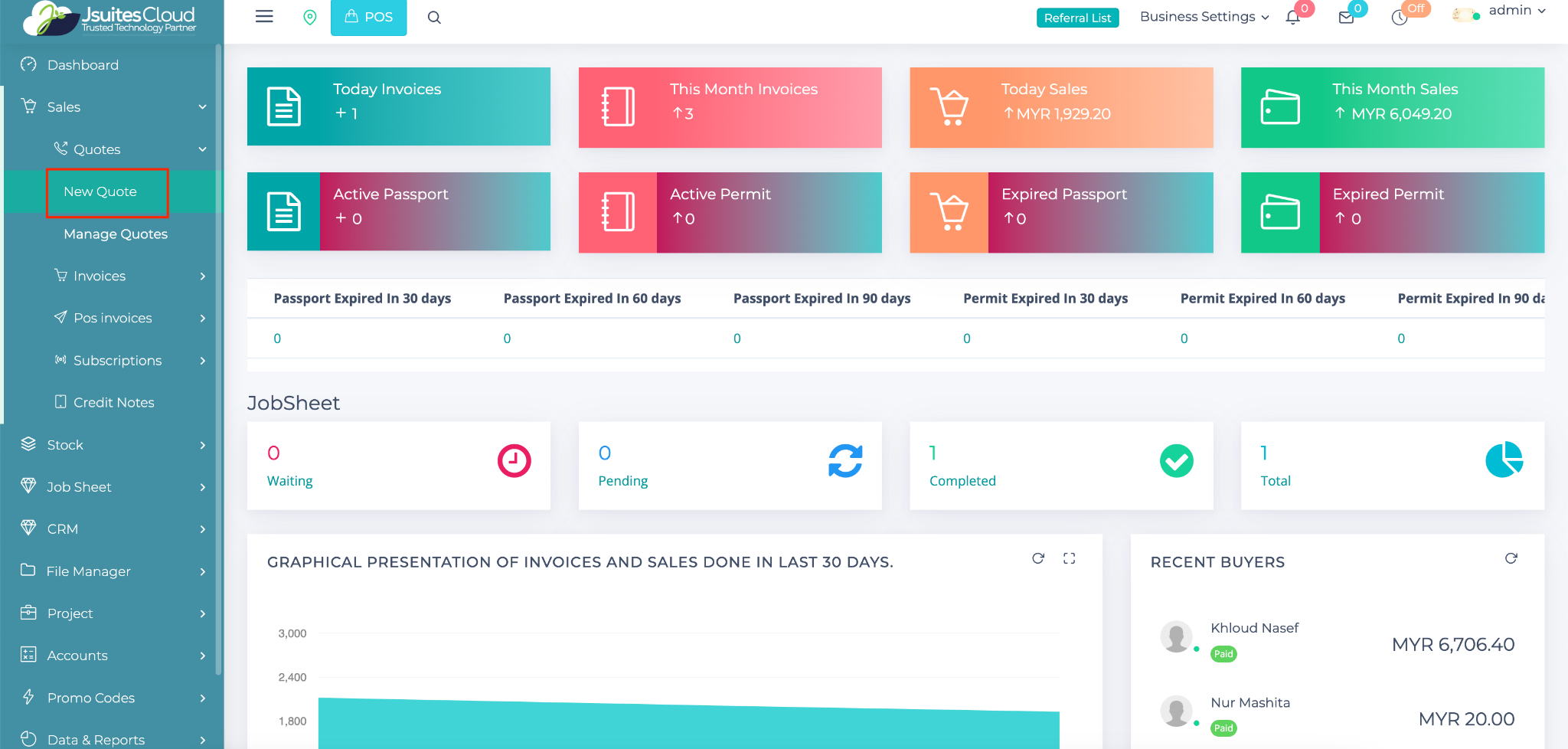1568x749 pixels.
Task: Open Credit Notes in sidebar
Action: coord(113,402)
